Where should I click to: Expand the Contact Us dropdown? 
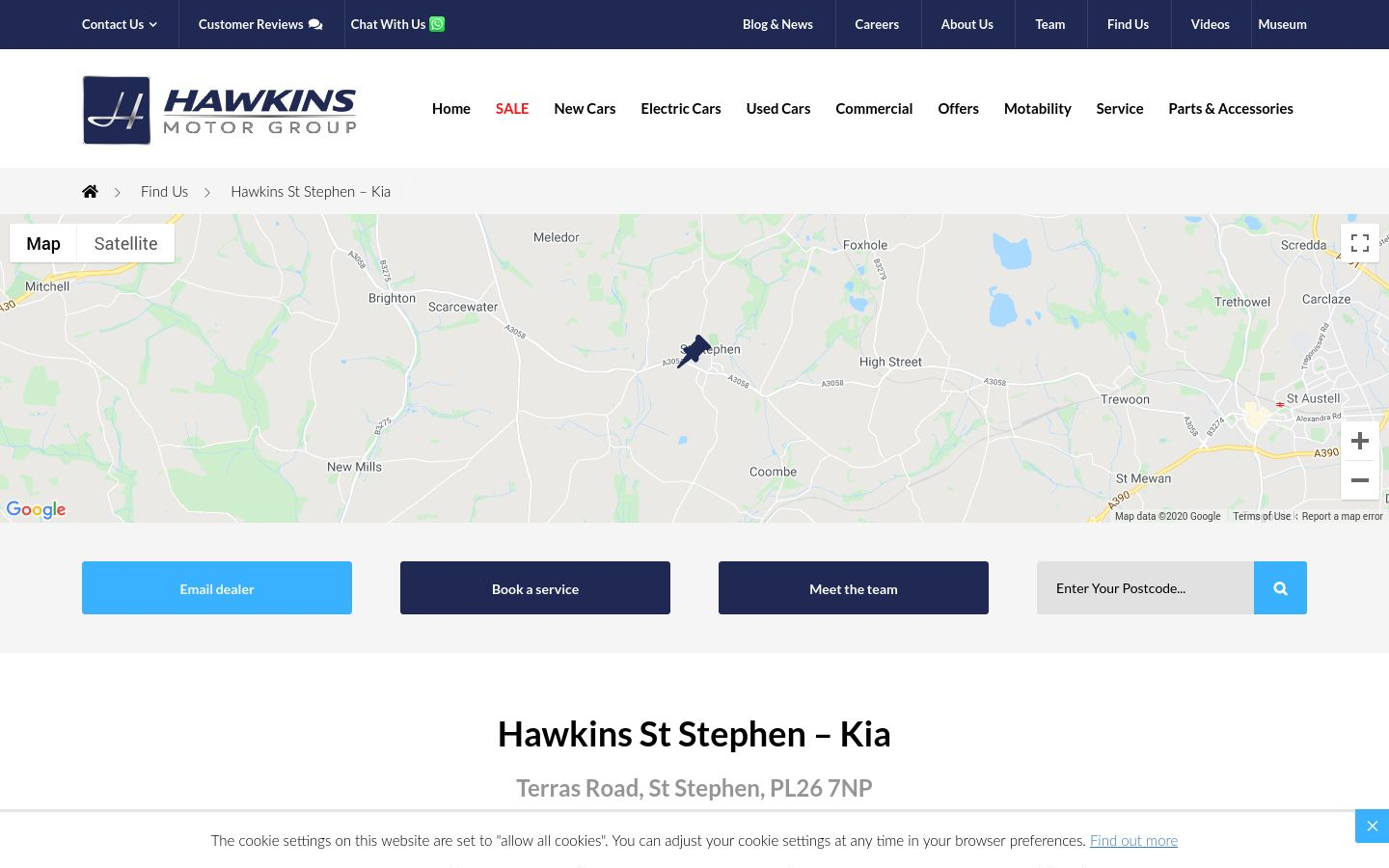120,24
